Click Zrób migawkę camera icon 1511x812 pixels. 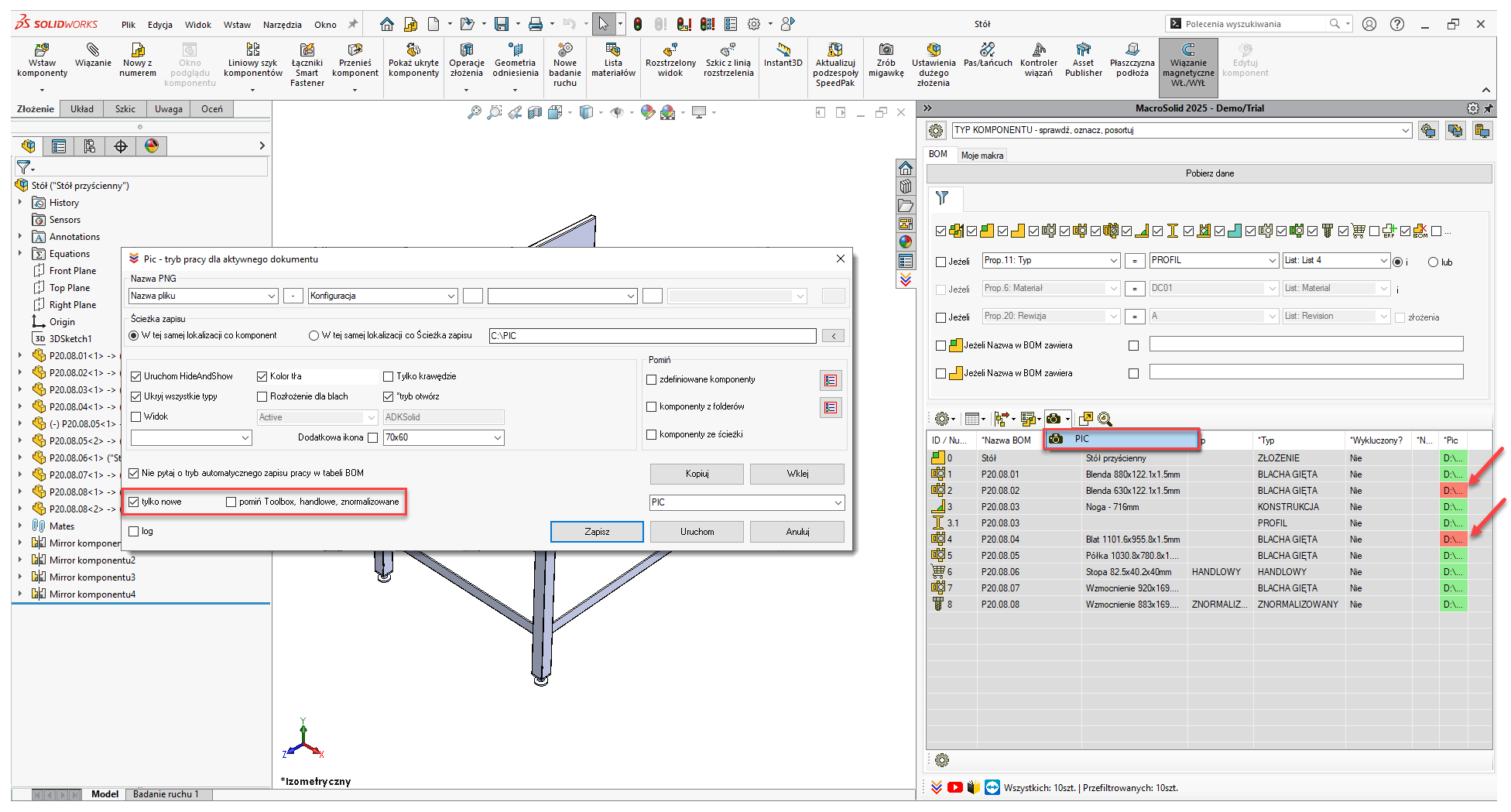tap(886, 50)
